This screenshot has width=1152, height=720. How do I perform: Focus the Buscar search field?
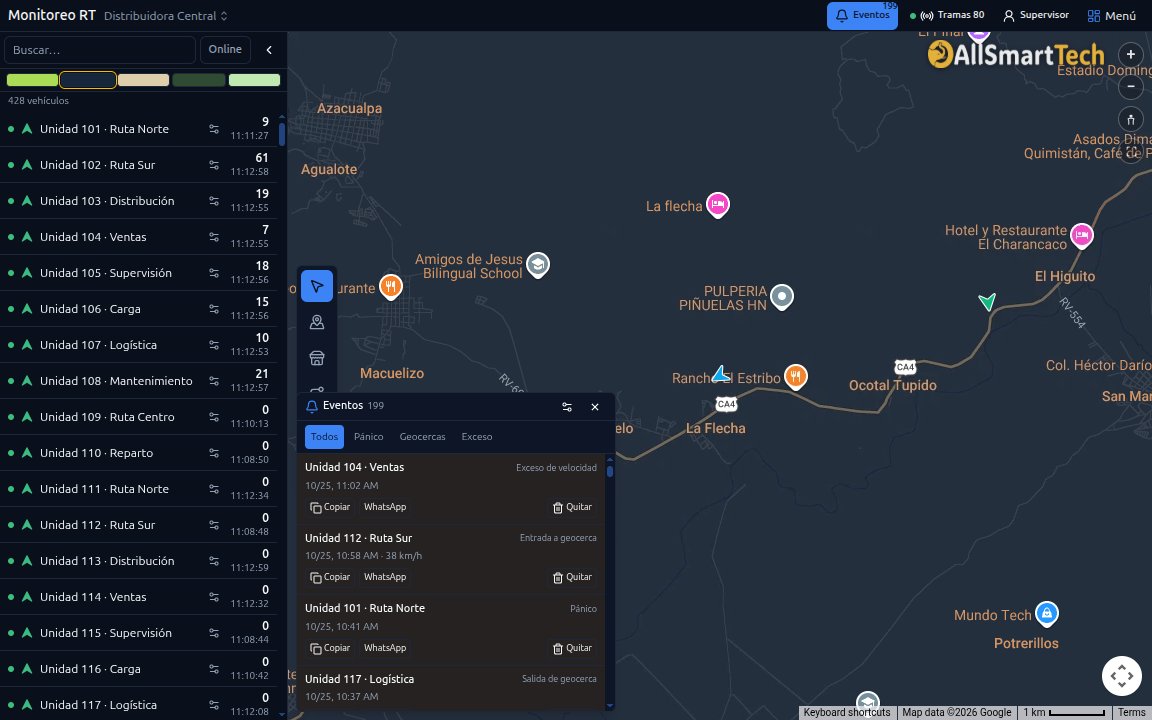tap(100, 50)
